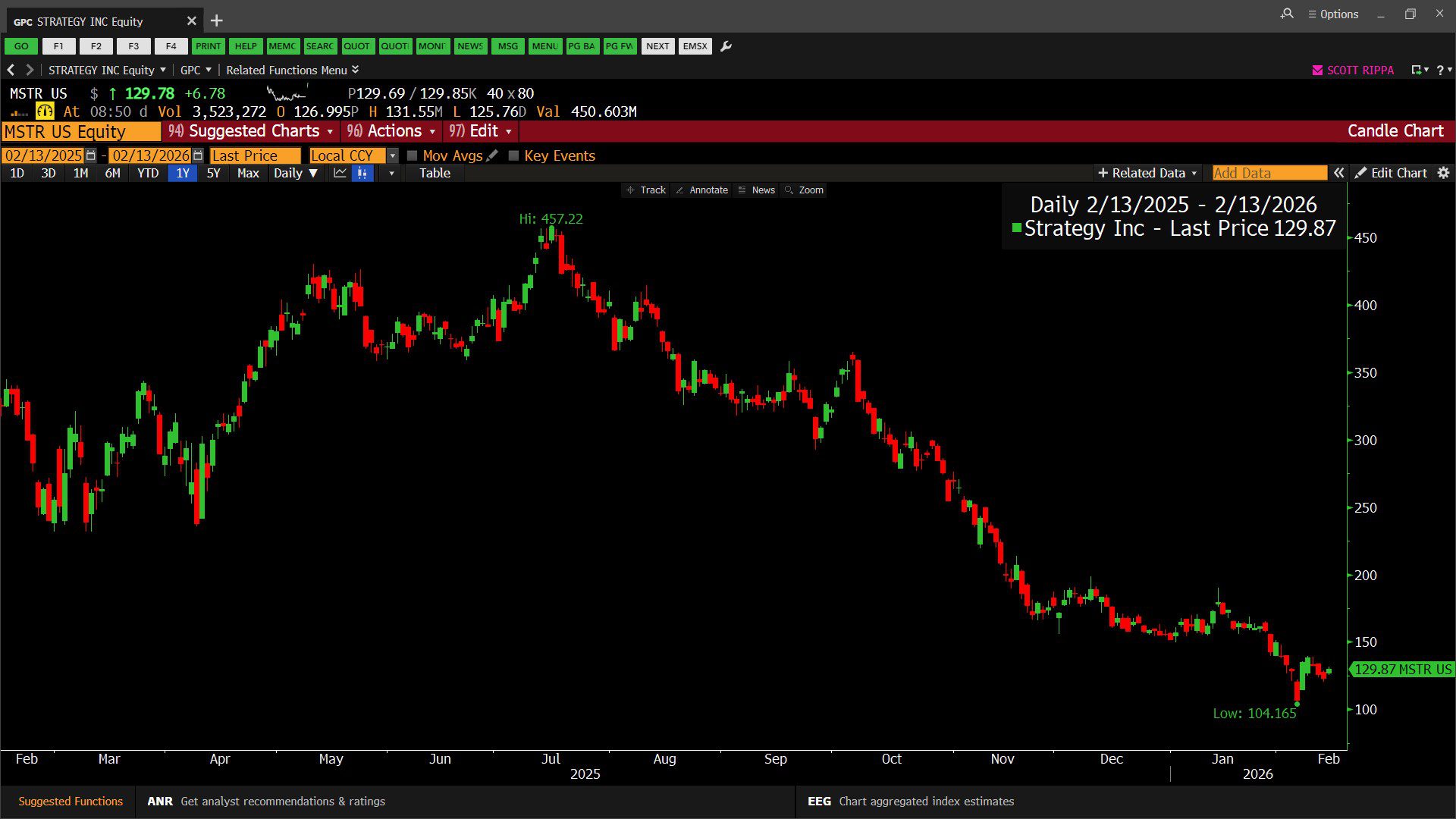Activate the chart Zoom tool
This screenshot has width=1456, height=819.
pyautogui.click(x=805, y=190)
